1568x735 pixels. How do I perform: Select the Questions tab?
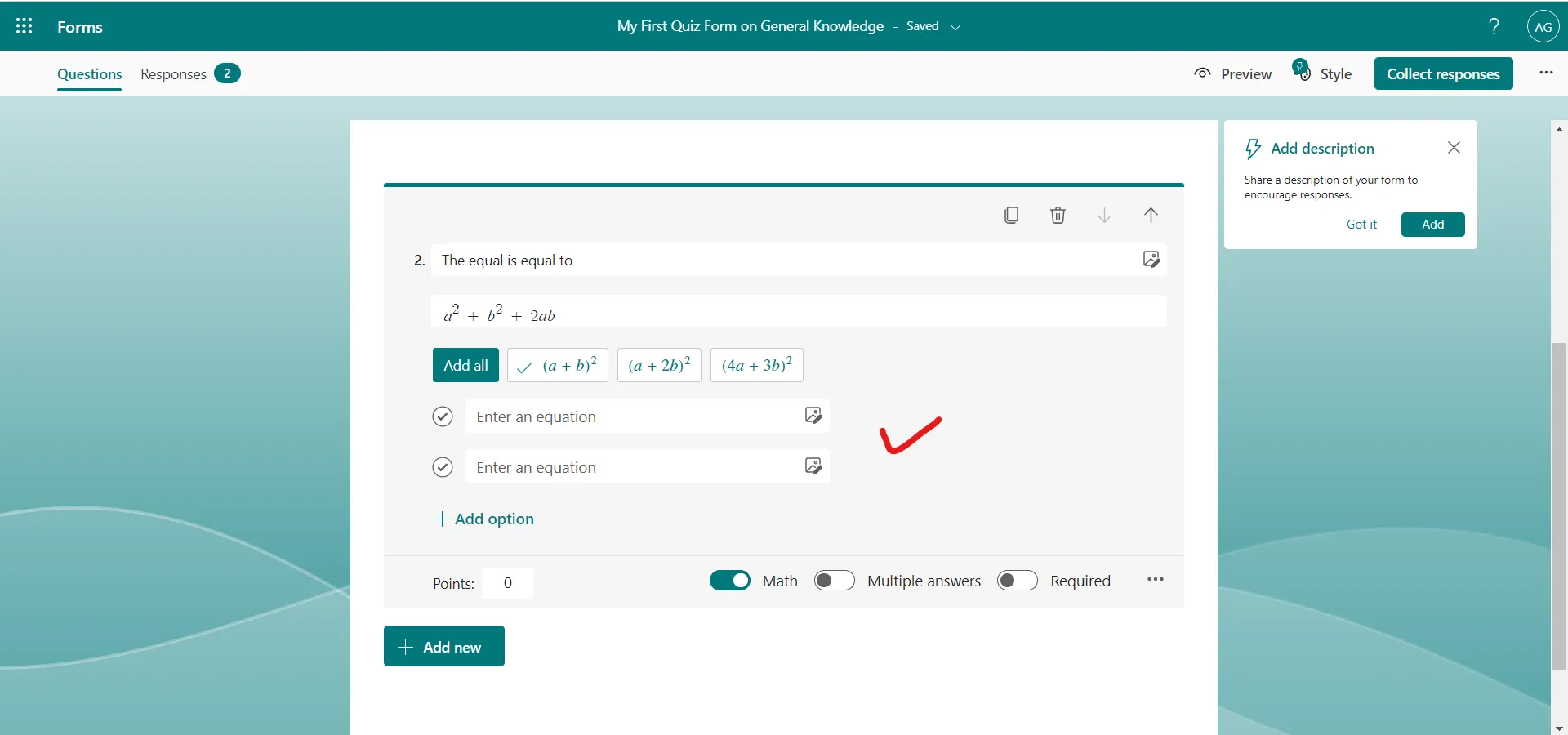(88, 73)
